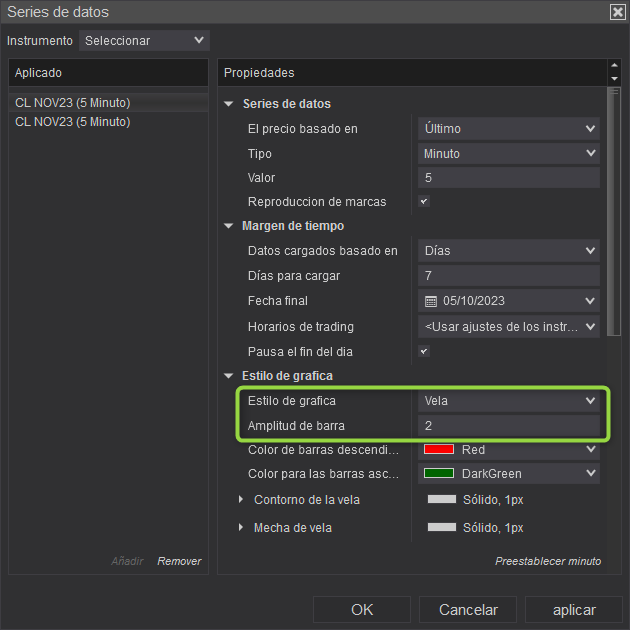Open the Instrumento Seleccionar dropdown
The height and width of the screenshot is (630, 630).
coord(144,41)
